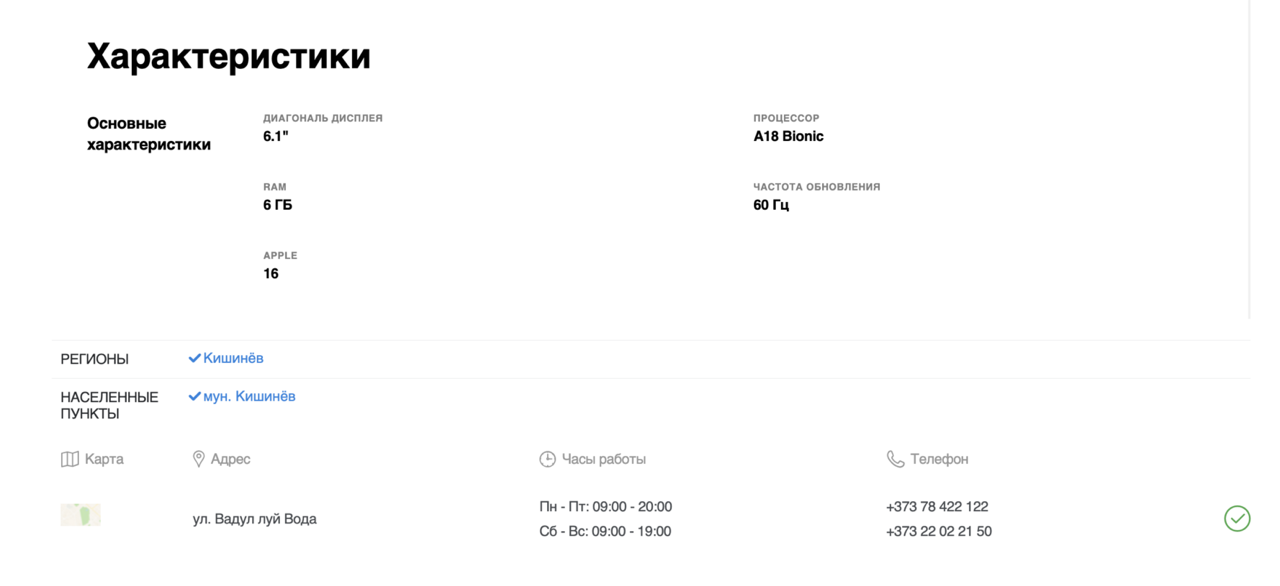This screenshot has width=1280, height=586.
Task: Open the small map thumbnail
Action: (x=81, y=515)
